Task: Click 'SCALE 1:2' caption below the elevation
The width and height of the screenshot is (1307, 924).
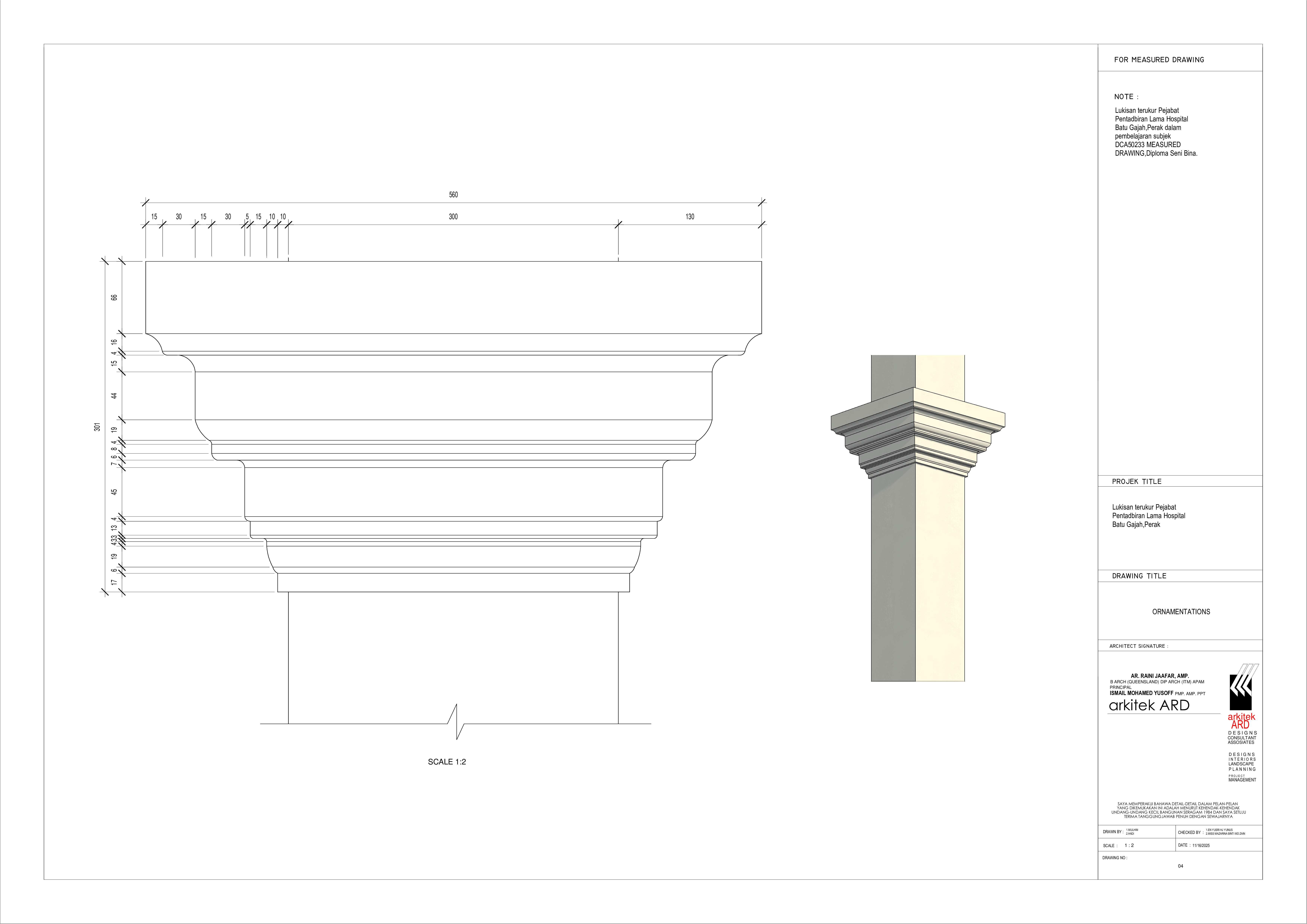Action: tap(447, 762)
